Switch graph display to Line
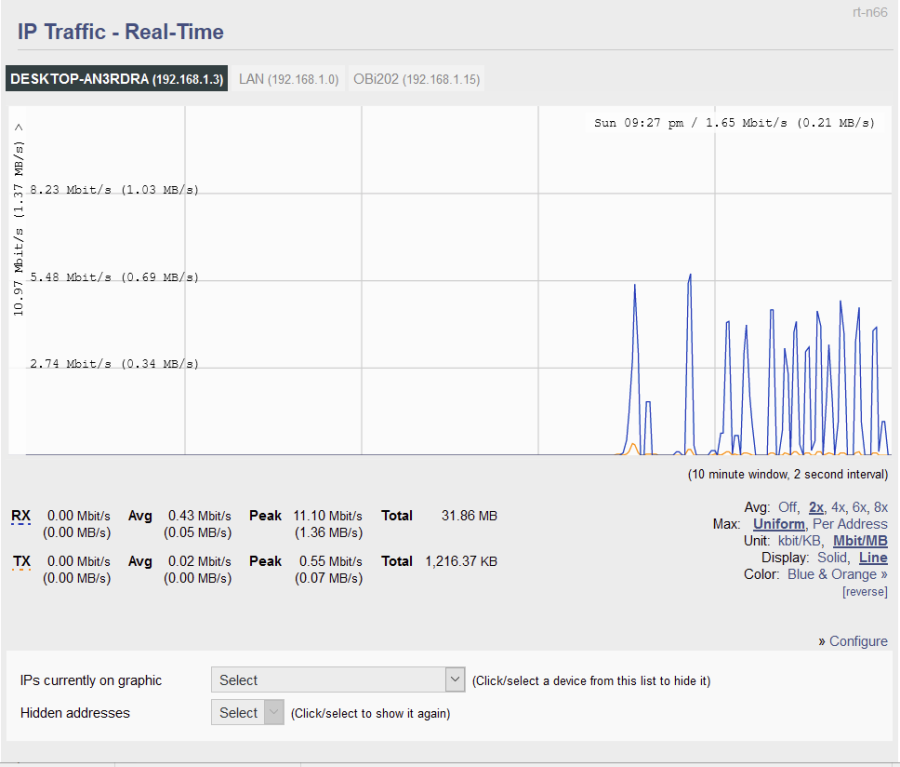Viewport: 900px width, 767px height. click(x=873, y=558)
